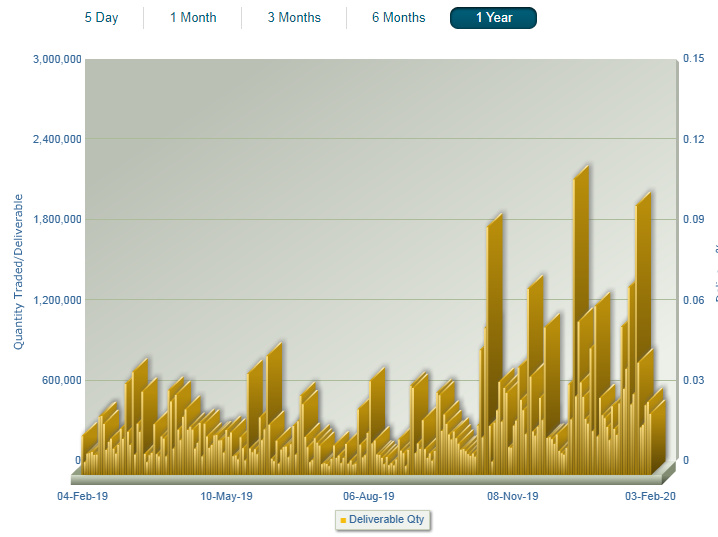Click the yellow Deliverable Qty legend swatch
Screen dimensions: 718x537
tap(343, 520)
